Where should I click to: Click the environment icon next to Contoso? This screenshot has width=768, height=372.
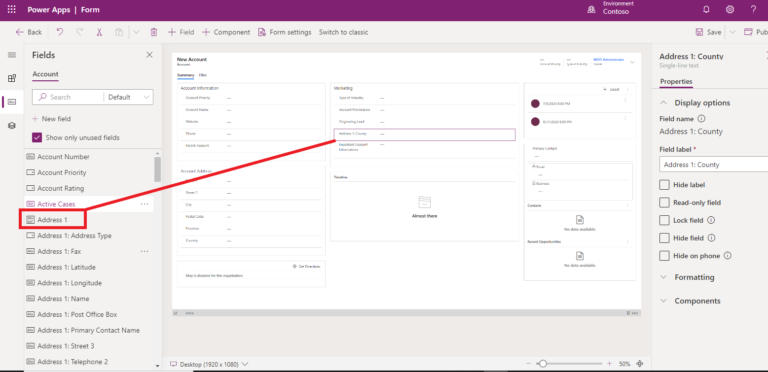pos(591,10)
